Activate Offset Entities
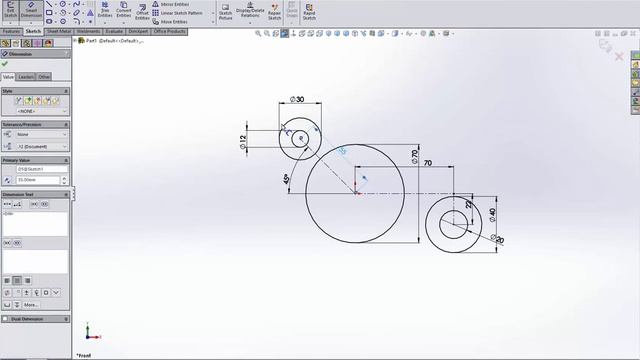640x360 pixels. (x=142, y=11)
